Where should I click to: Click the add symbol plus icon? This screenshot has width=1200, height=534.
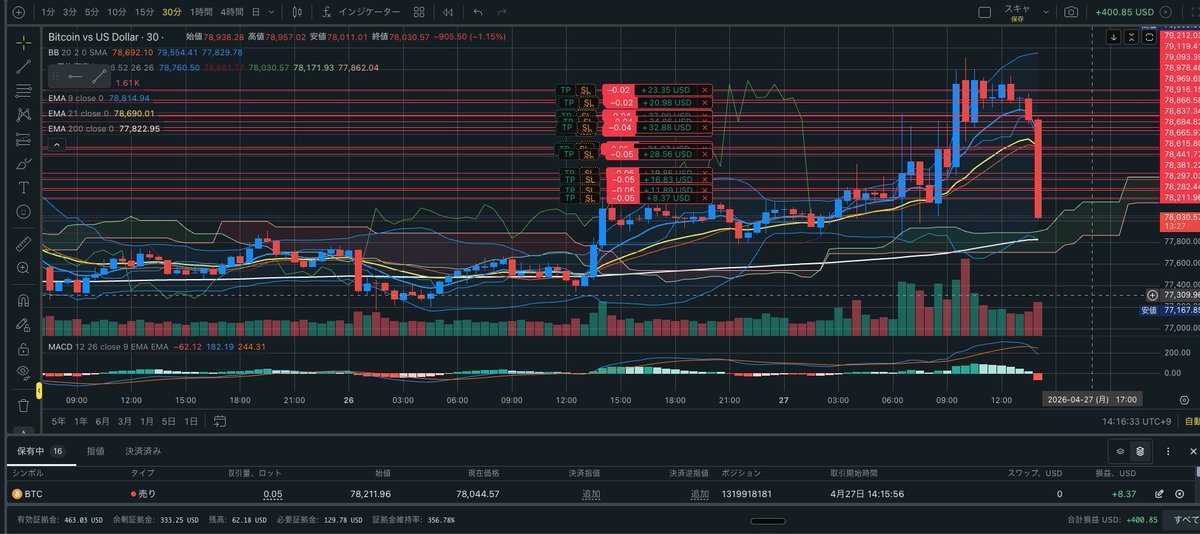18,12
